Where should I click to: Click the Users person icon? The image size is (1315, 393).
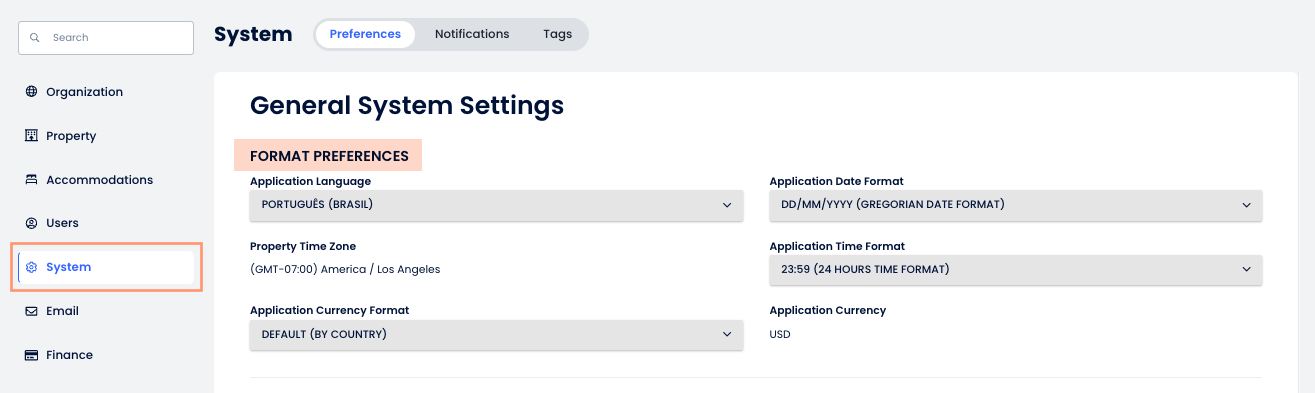coord(31,223)
